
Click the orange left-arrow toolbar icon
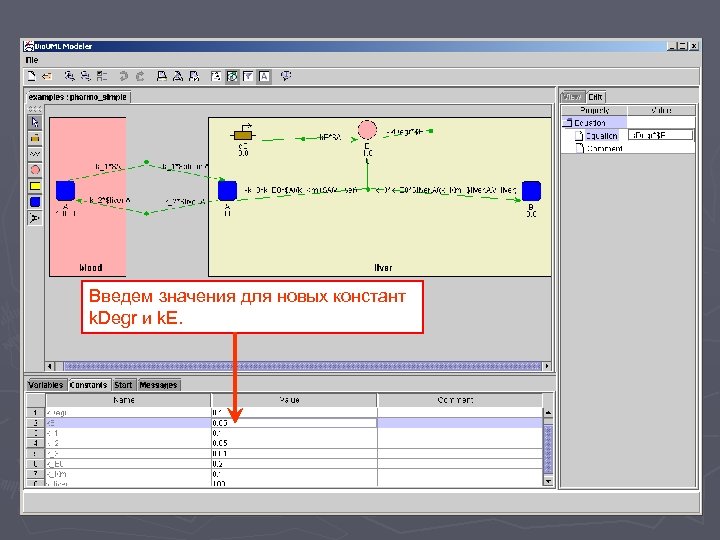(47, 76)
